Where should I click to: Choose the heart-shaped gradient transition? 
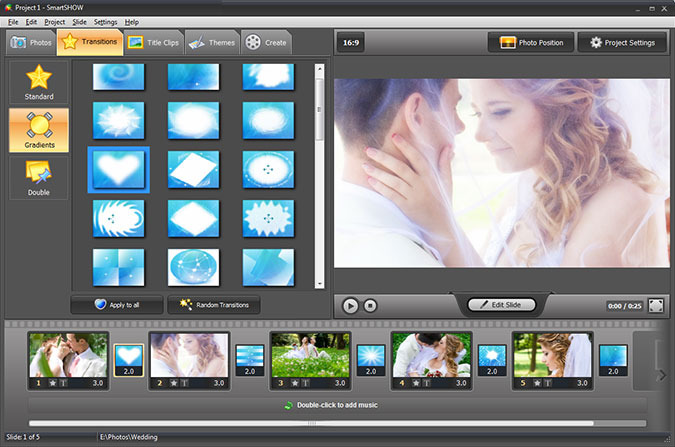tap(118, 169)
